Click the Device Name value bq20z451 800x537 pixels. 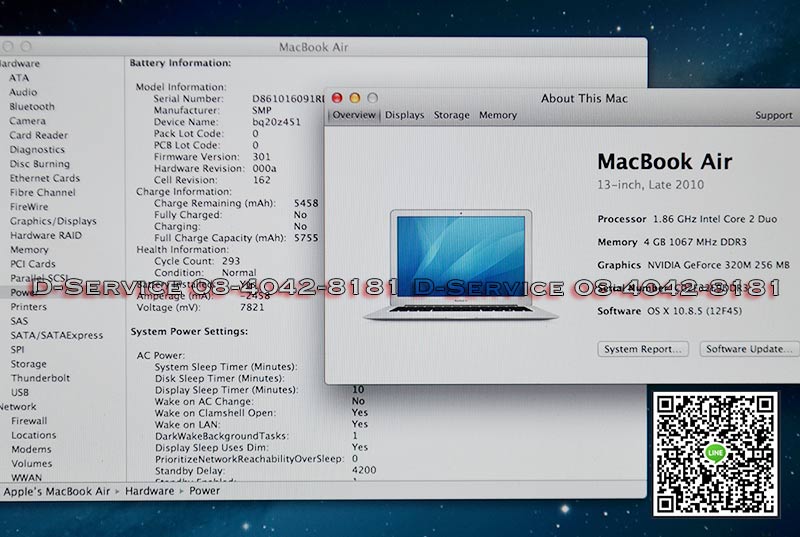277,122
